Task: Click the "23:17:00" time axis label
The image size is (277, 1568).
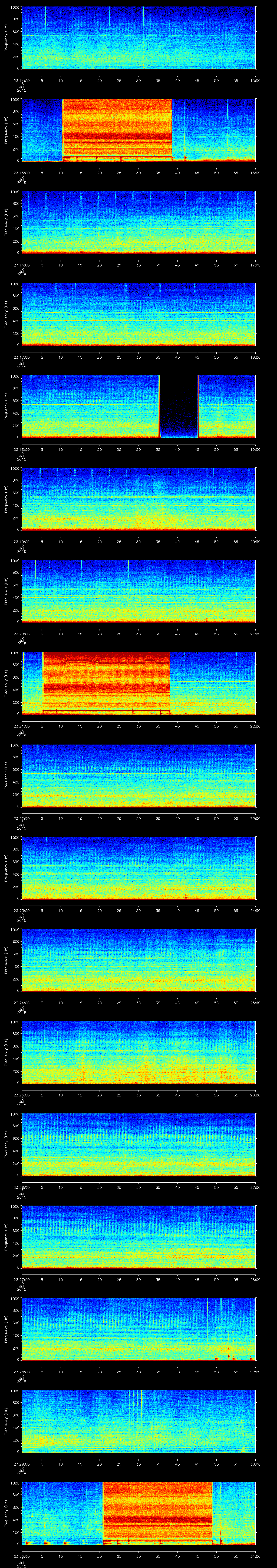Action: click(22, 357)
